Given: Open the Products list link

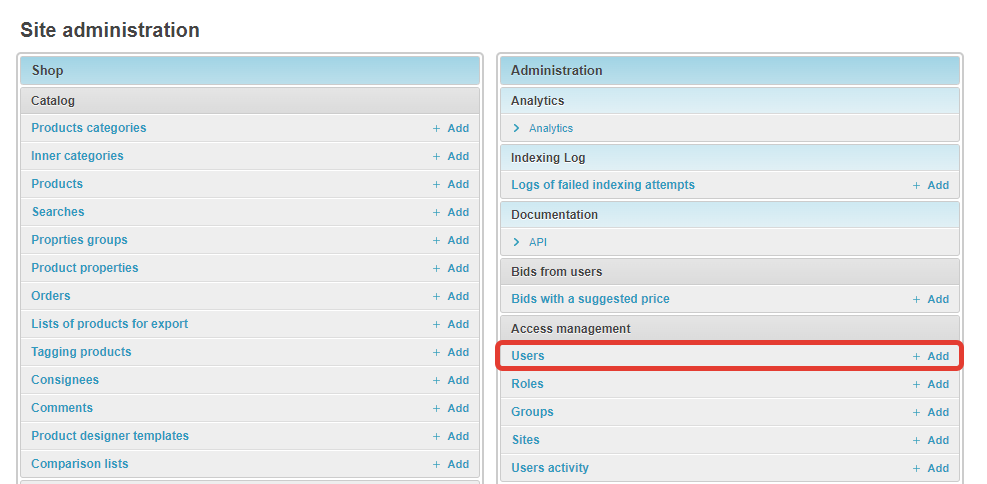Looking at the screenshot, I should coord(57,184).
